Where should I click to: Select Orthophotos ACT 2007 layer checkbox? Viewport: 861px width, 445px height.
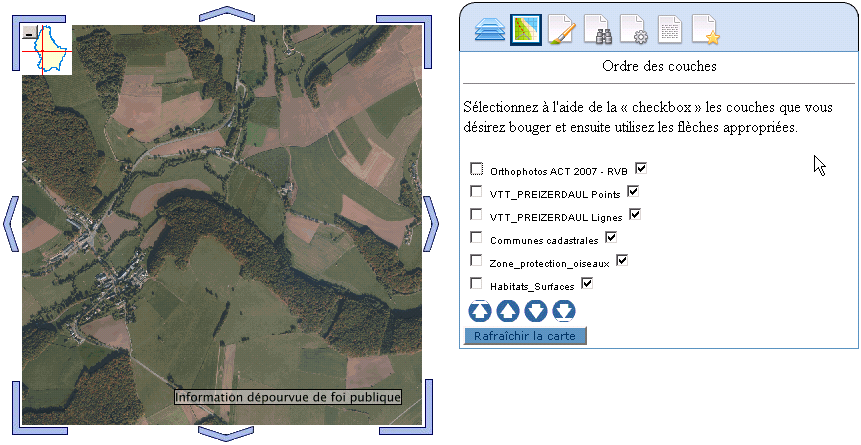tap(476, 169)
